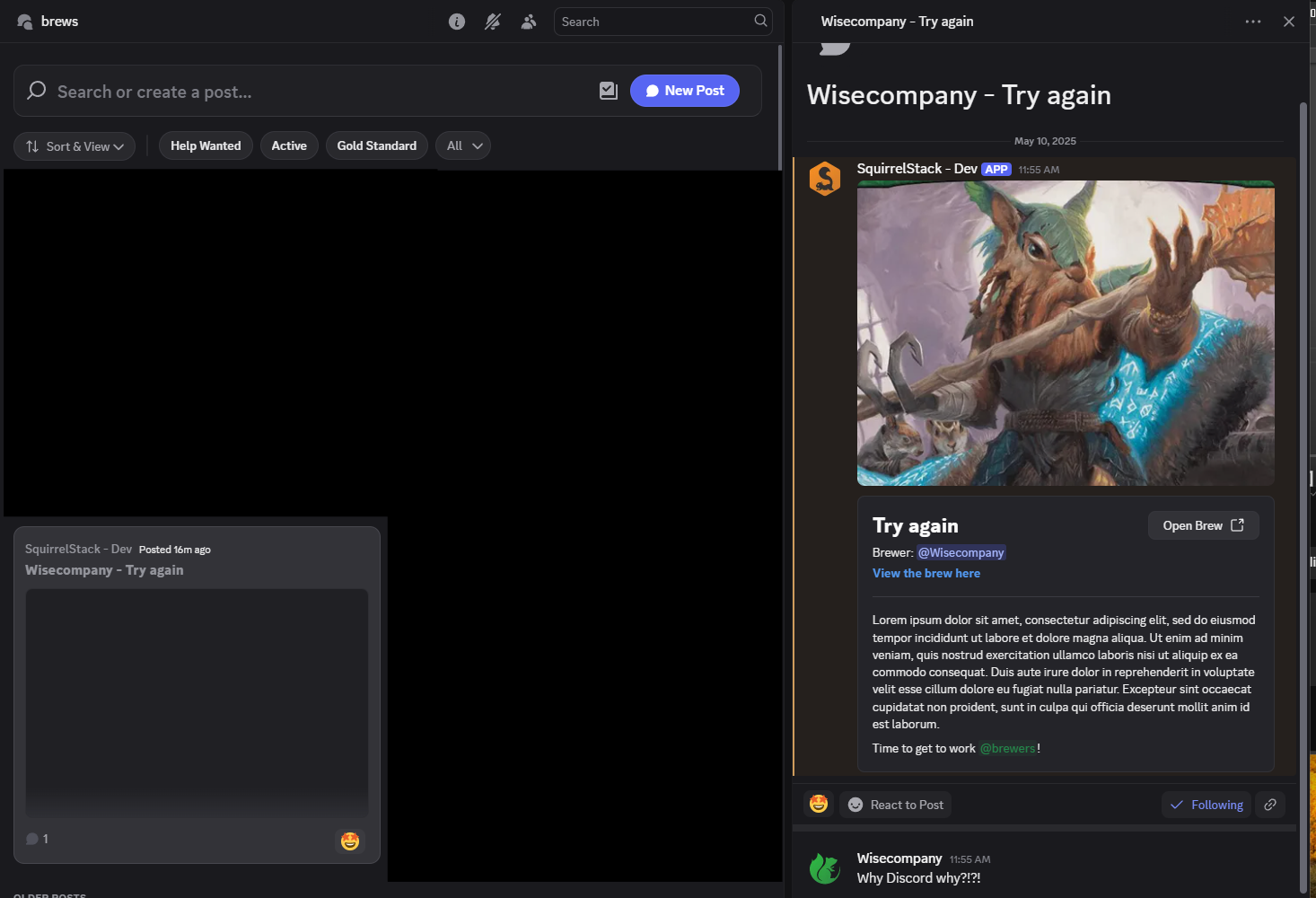Follow the View the brew here link

(x=926, y=574)
